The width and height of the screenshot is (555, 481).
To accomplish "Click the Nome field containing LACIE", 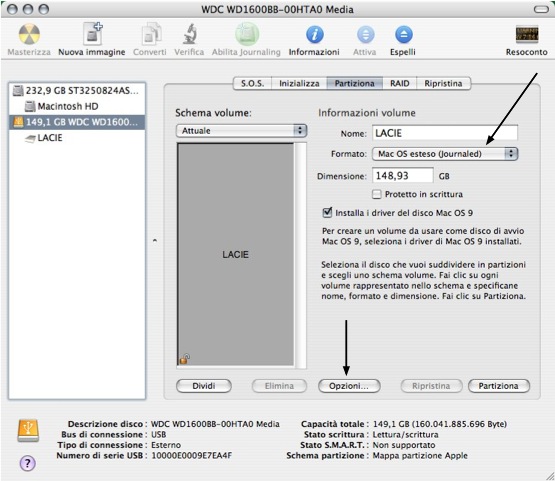I will click(445, 133).
